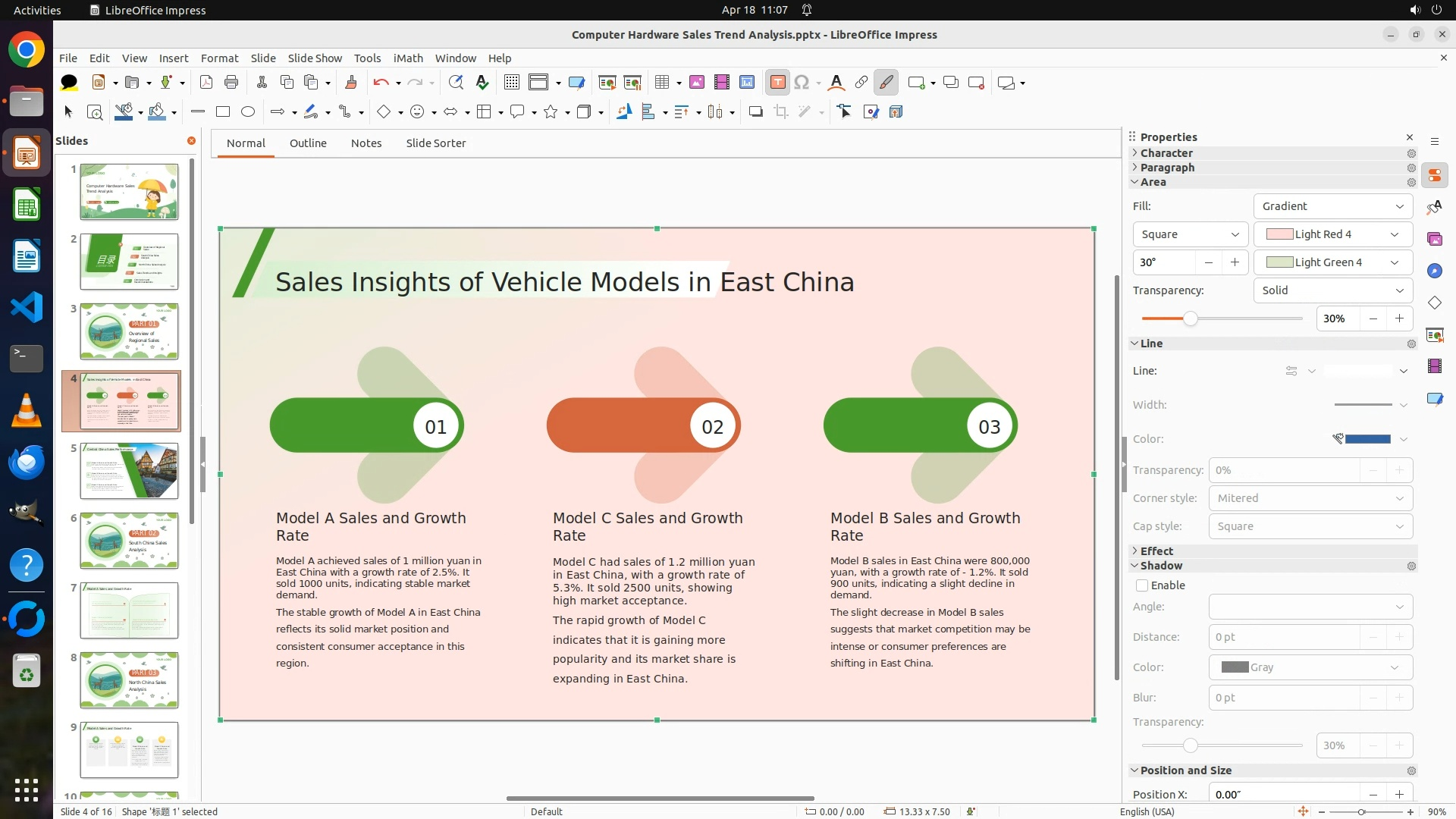Click the Print icon in toolbar

pos(231,83)
